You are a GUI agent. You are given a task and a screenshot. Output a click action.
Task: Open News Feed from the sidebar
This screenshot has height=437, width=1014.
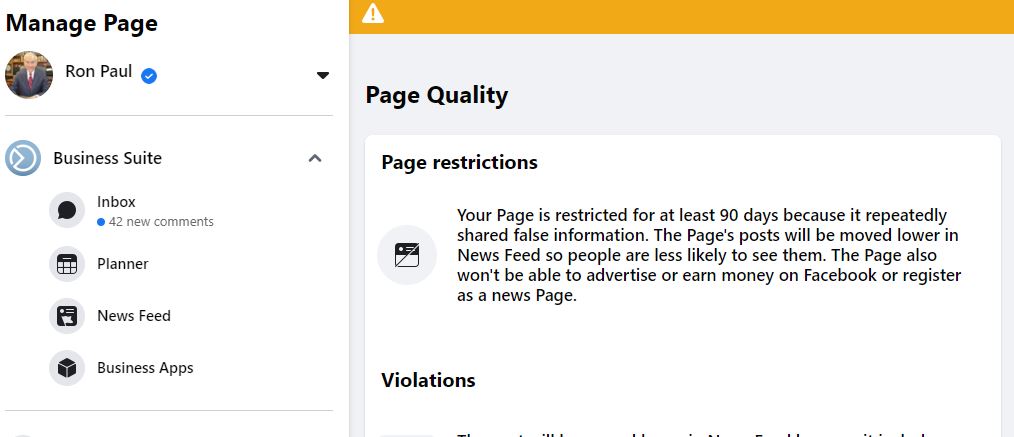[x=134, y=315]
